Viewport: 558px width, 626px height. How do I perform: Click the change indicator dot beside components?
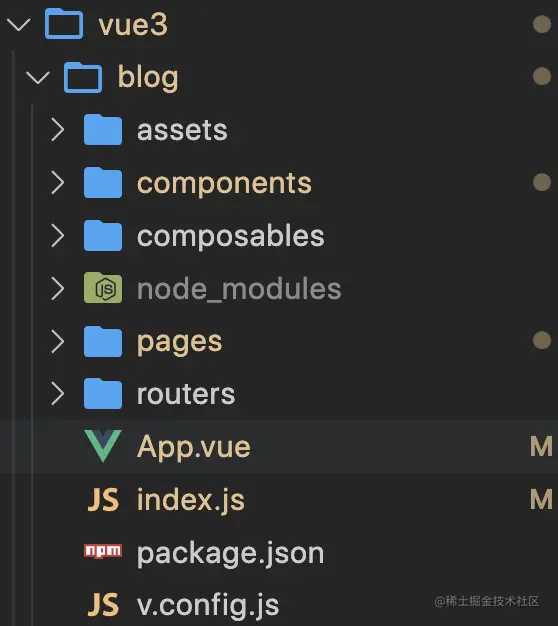click(542, 182)
